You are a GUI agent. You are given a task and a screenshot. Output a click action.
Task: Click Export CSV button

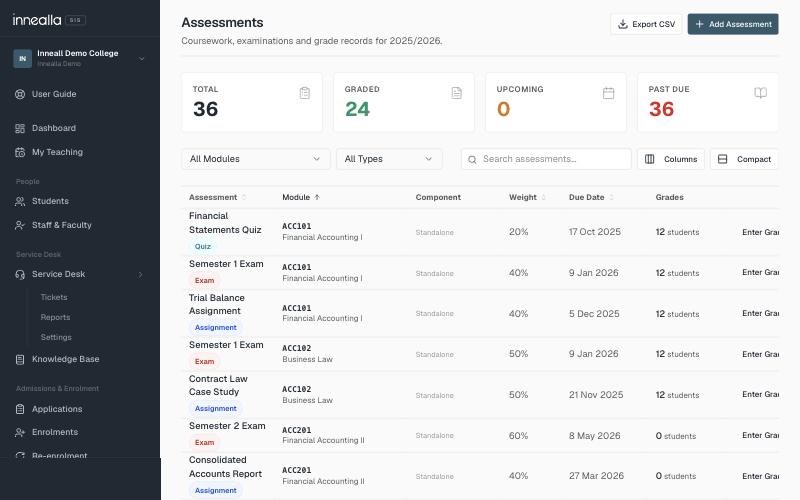pyautogui.click(x=646, y=24)
